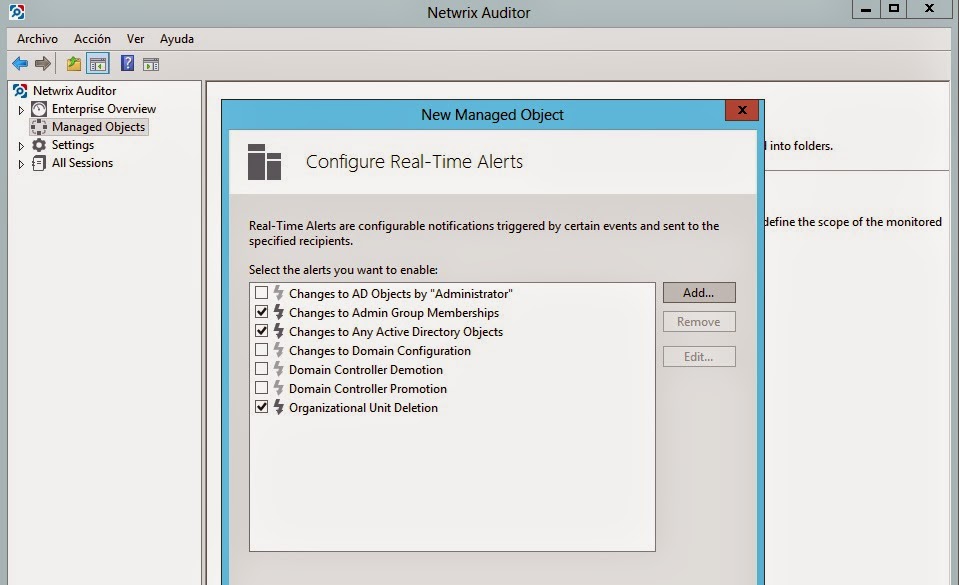Select Changes to Domain Configuration list entry

[379, 351]
